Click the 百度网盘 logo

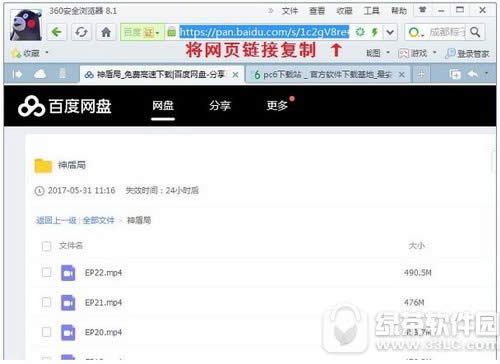[65, 106]
